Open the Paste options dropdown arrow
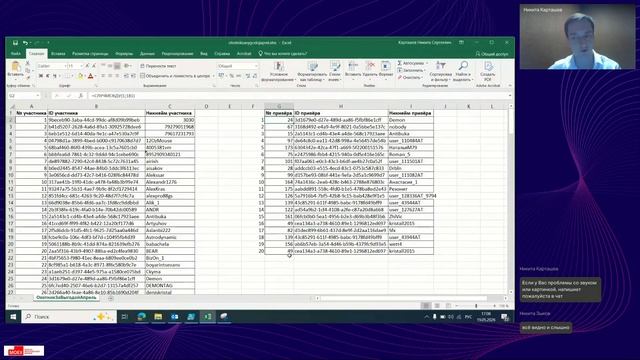 (x=16, y=79)
